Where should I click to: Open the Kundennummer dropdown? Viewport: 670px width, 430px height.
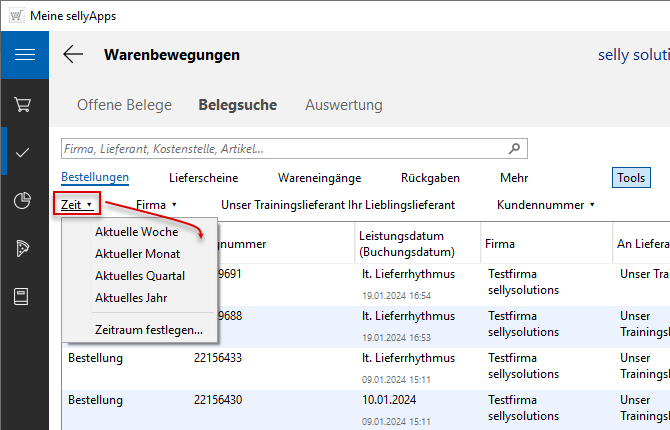point(545,204)
